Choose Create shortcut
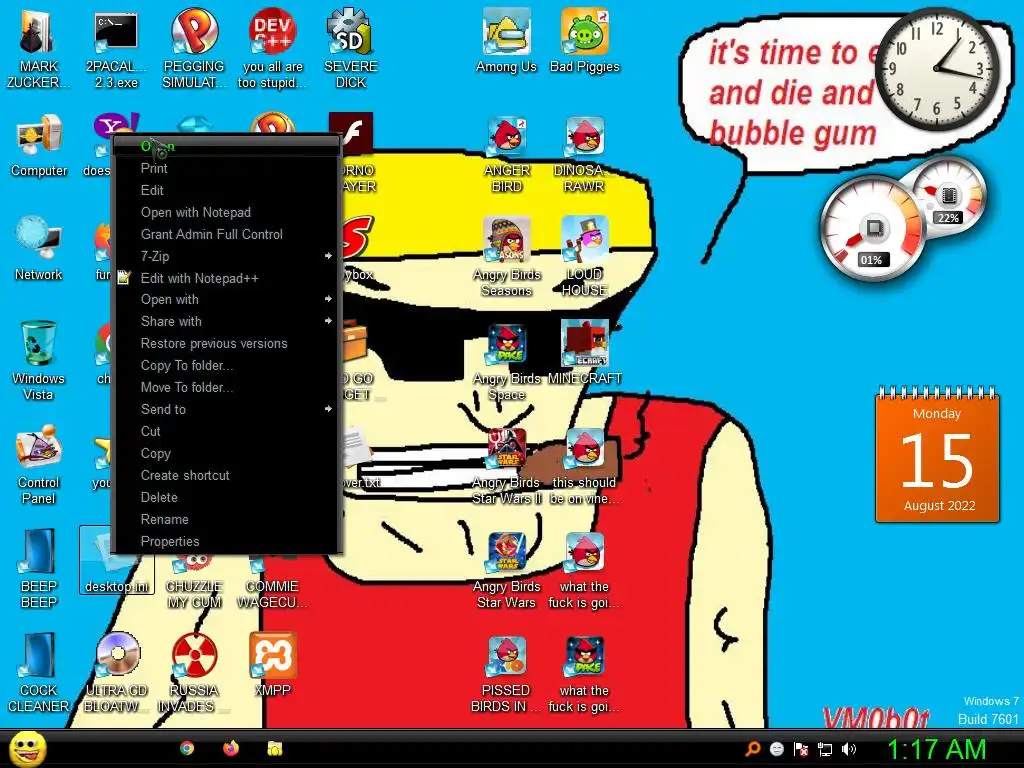 pyautogui.click(x=226, y=475)
